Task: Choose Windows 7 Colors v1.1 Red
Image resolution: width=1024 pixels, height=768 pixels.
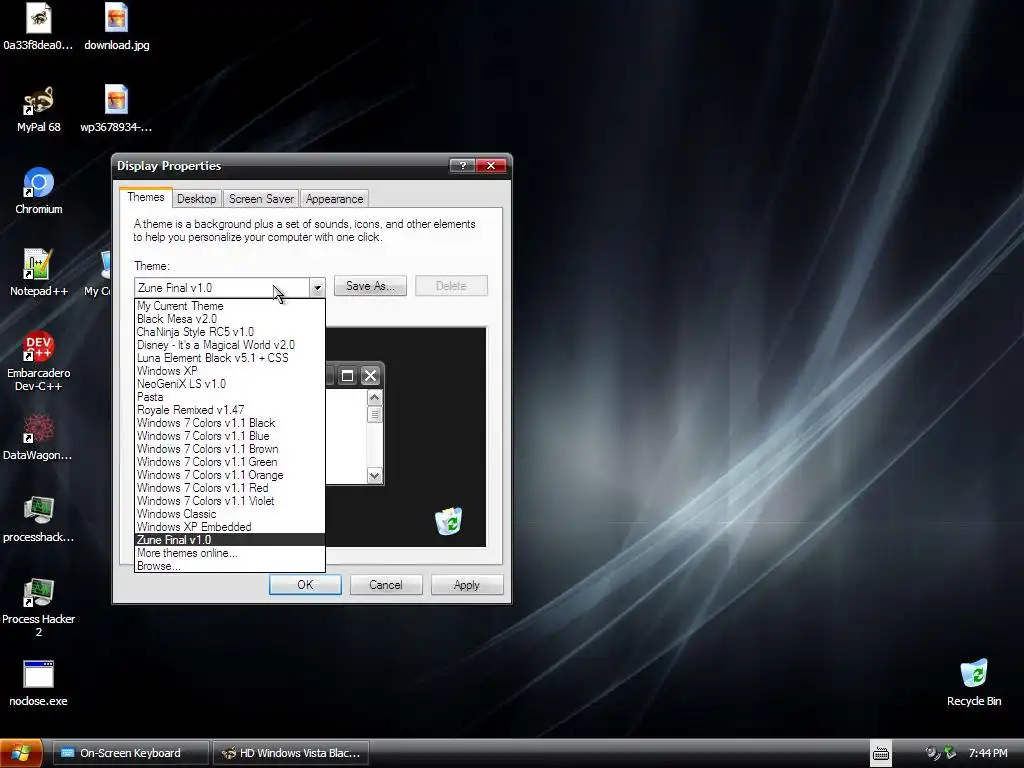Action: pos(229,488)
